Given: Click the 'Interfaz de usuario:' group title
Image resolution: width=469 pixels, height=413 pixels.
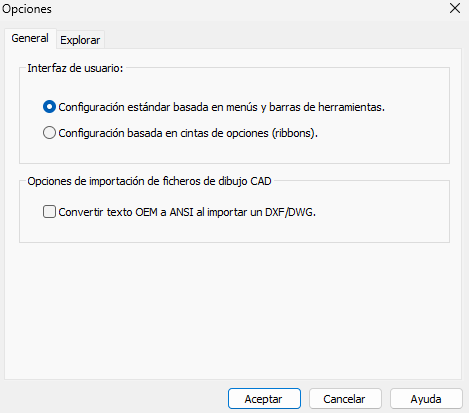Looking at the screenshot, I should 75,68.
